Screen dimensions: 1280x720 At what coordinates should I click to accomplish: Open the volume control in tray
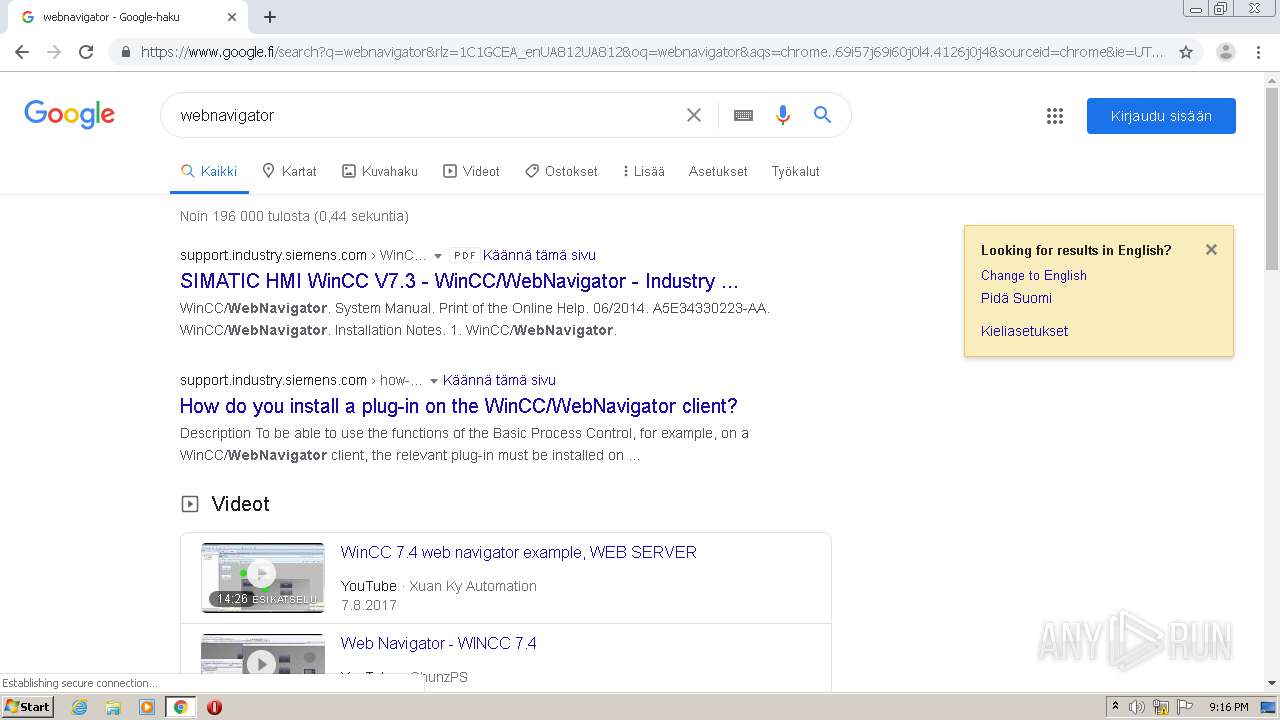tap(1137, 707)
